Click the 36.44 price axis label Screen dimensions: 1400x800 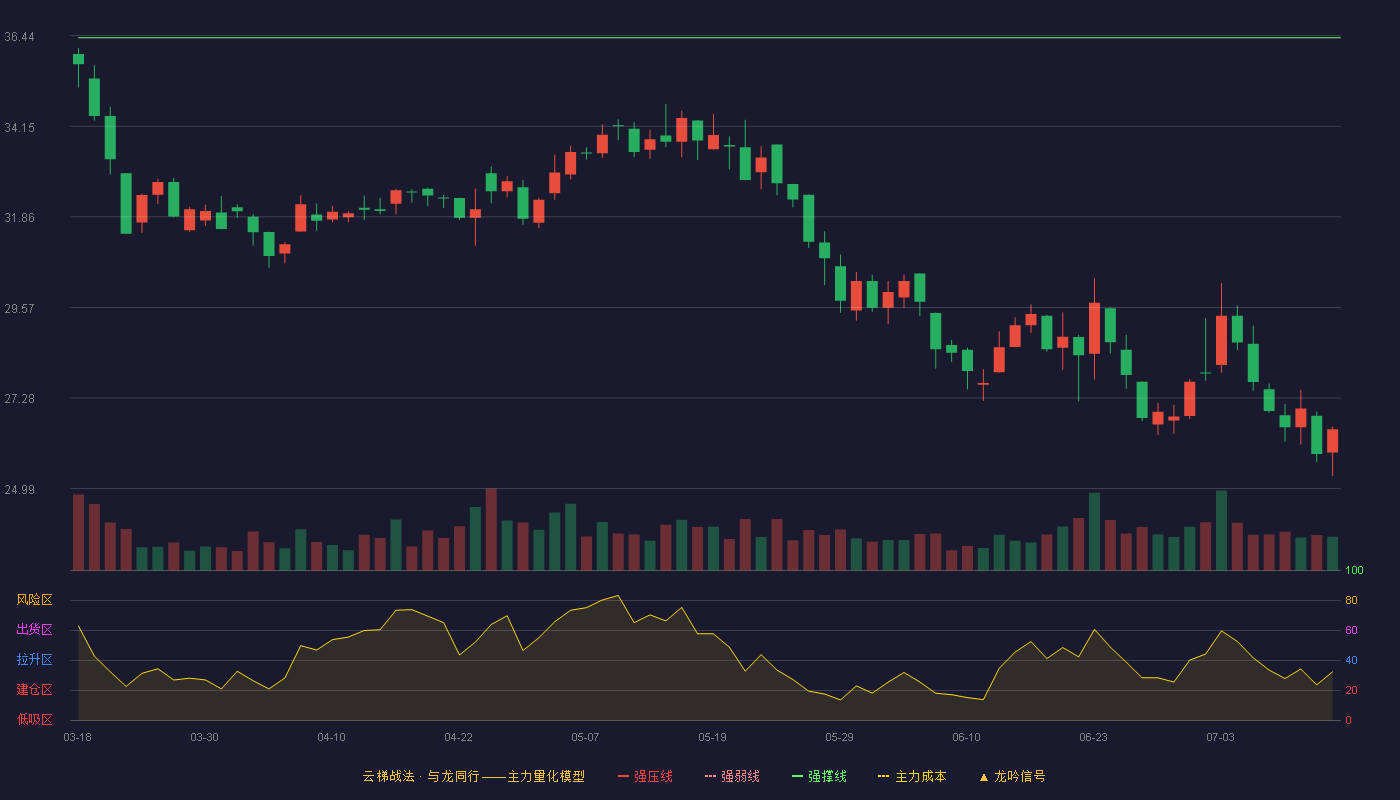coord(19,37)
